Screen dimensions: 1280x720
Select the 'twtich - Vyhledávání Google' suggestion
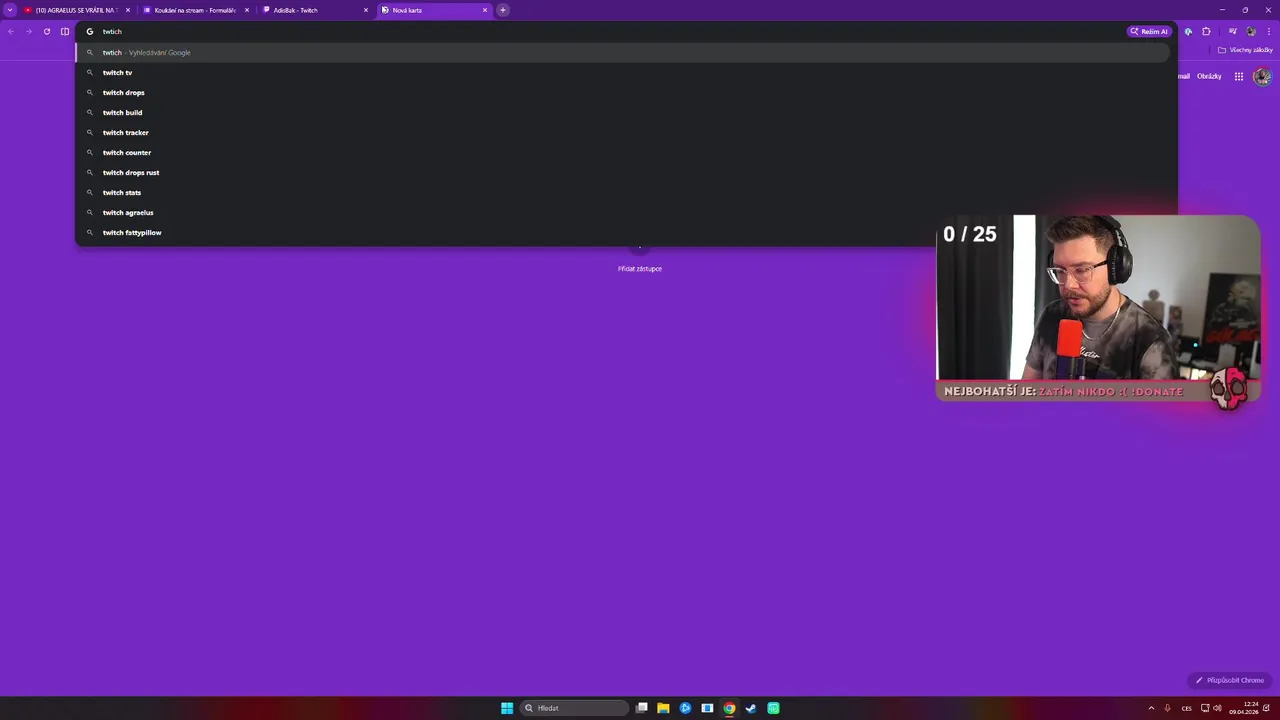click(x=622, y=52)
